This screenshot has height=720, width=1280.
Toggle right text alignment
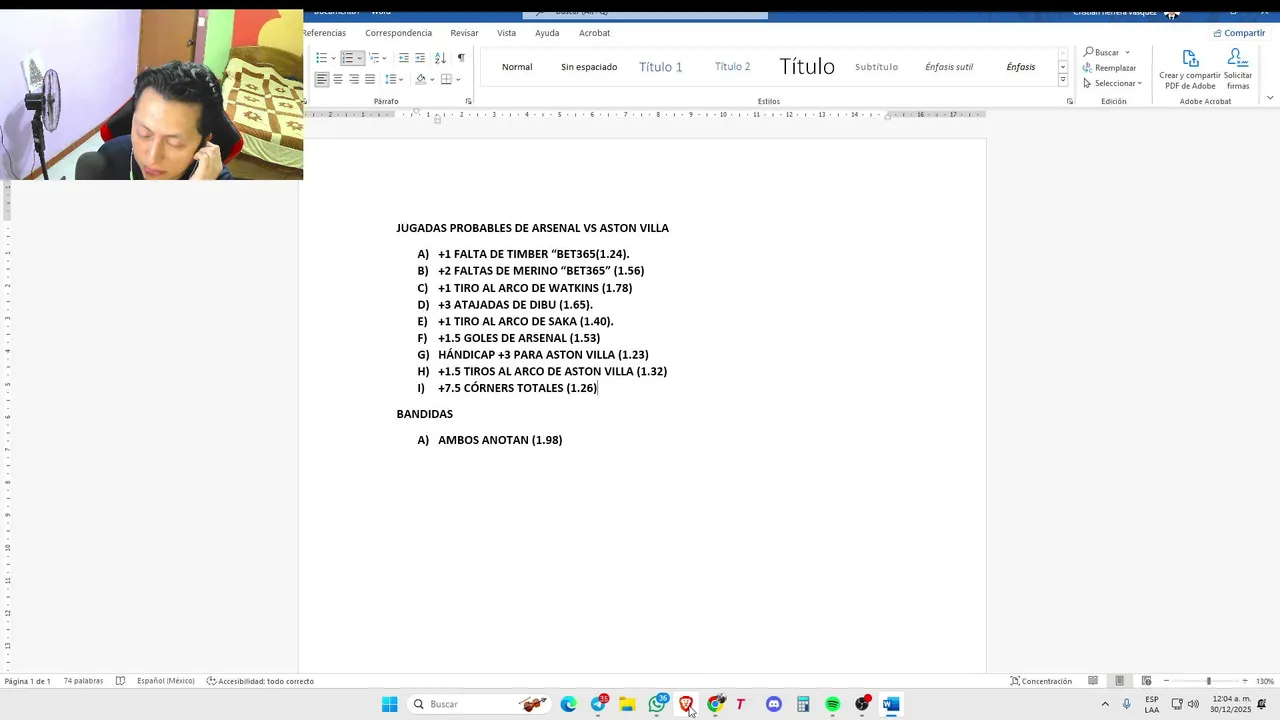(354, 79)
